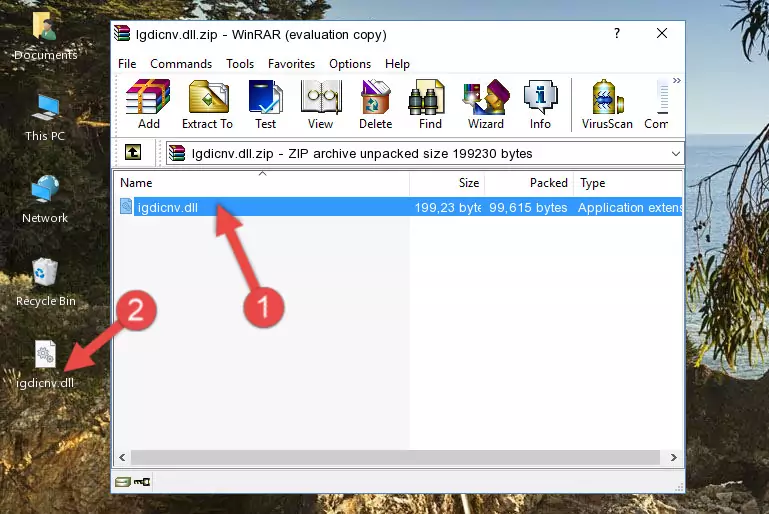Click the Extract To toolbar icon

point(207,104)
